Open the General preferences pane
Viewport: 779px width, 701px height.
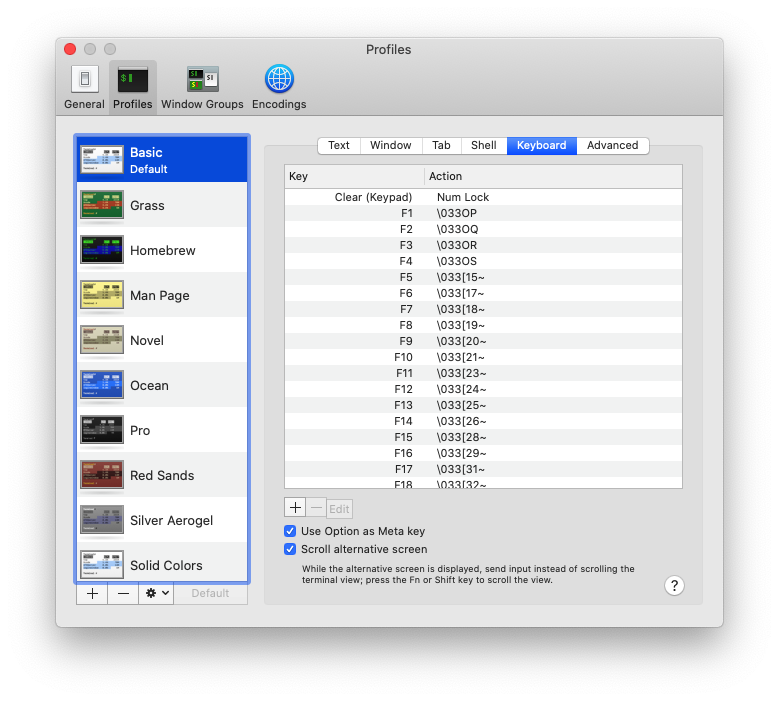(84, 88)
